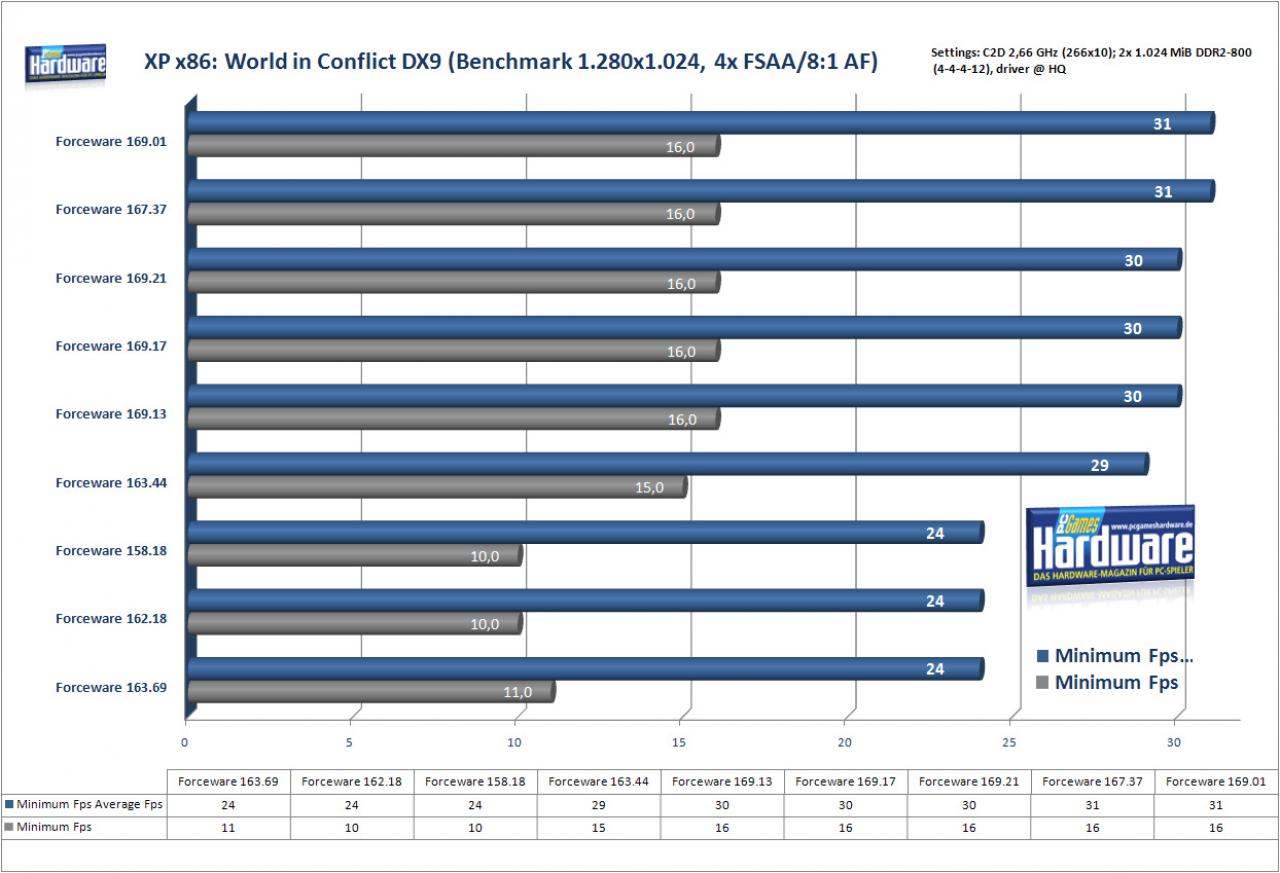Click the legend text 'Minimum Fps...' beside the blue square

tap(1124, 656)
